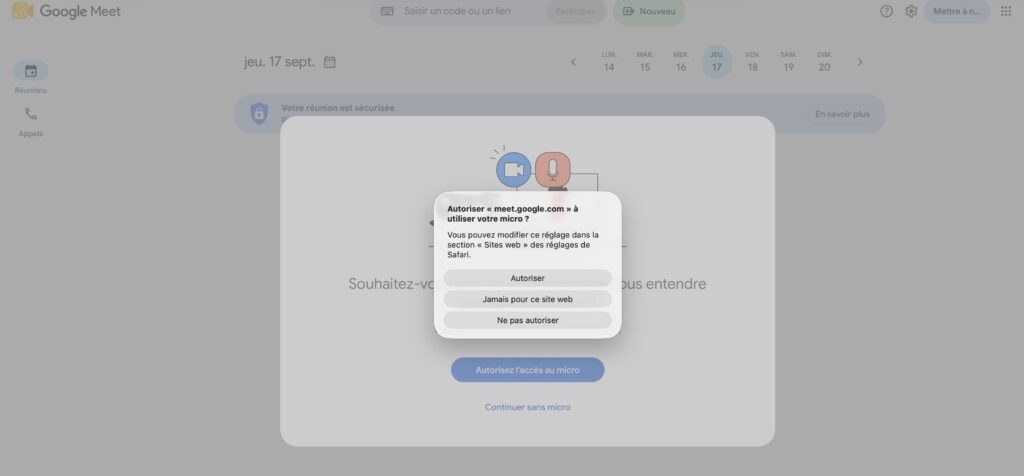
Task: Click the red microphone illustration icon
Action: [x=552, y=170]
